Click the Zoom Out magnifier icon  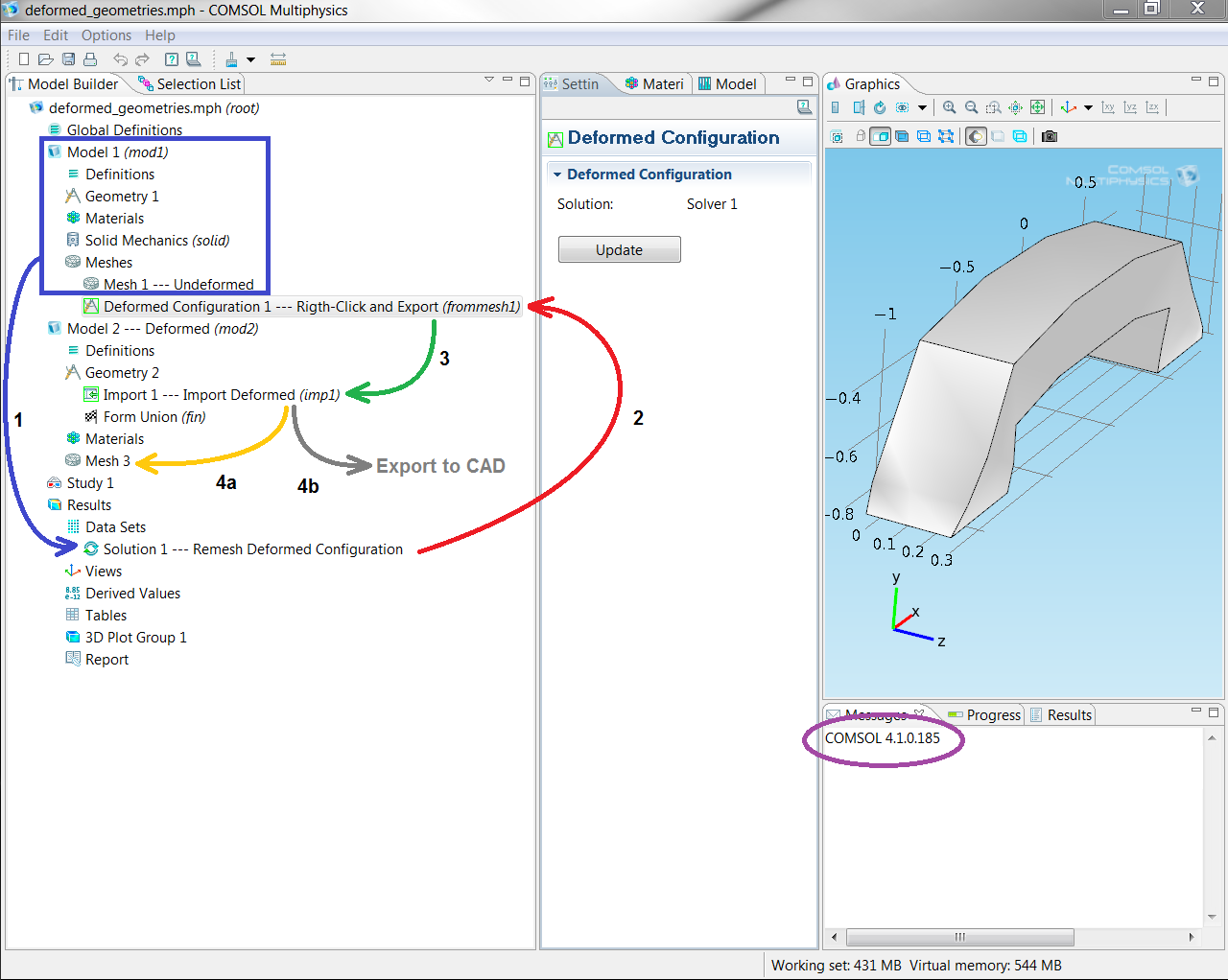point(971,107)
